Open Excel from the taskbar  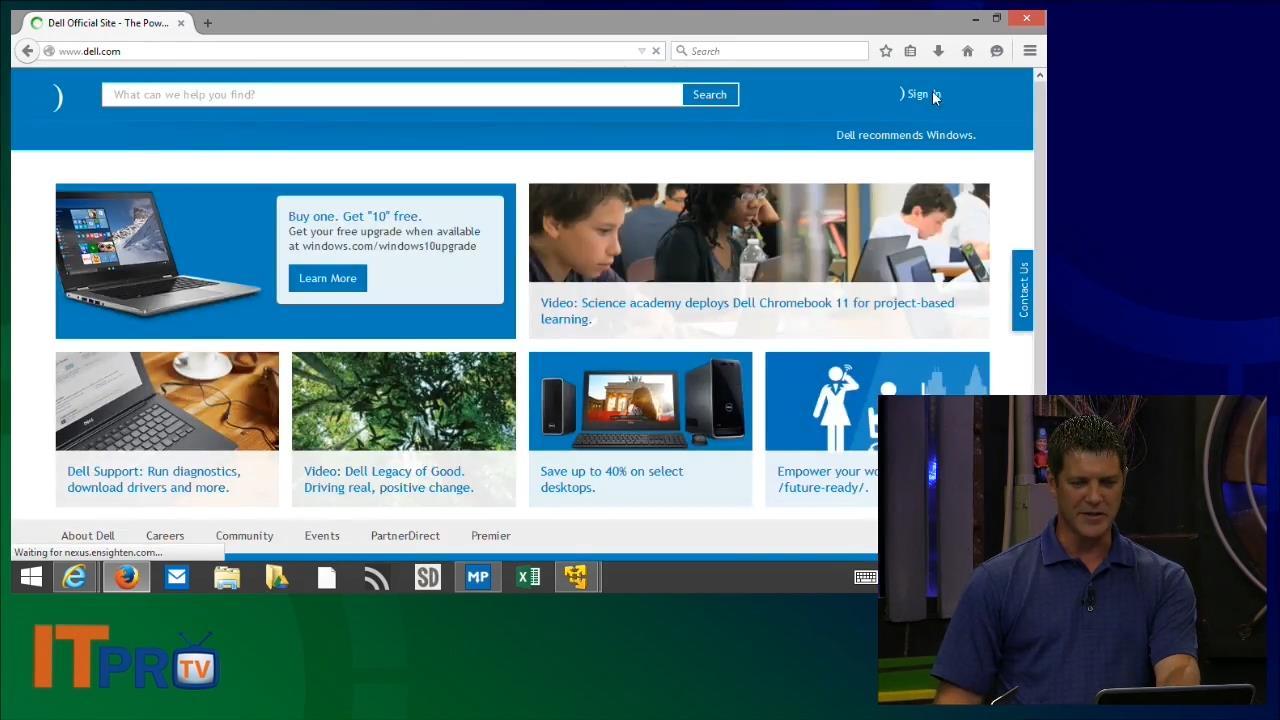528,577
